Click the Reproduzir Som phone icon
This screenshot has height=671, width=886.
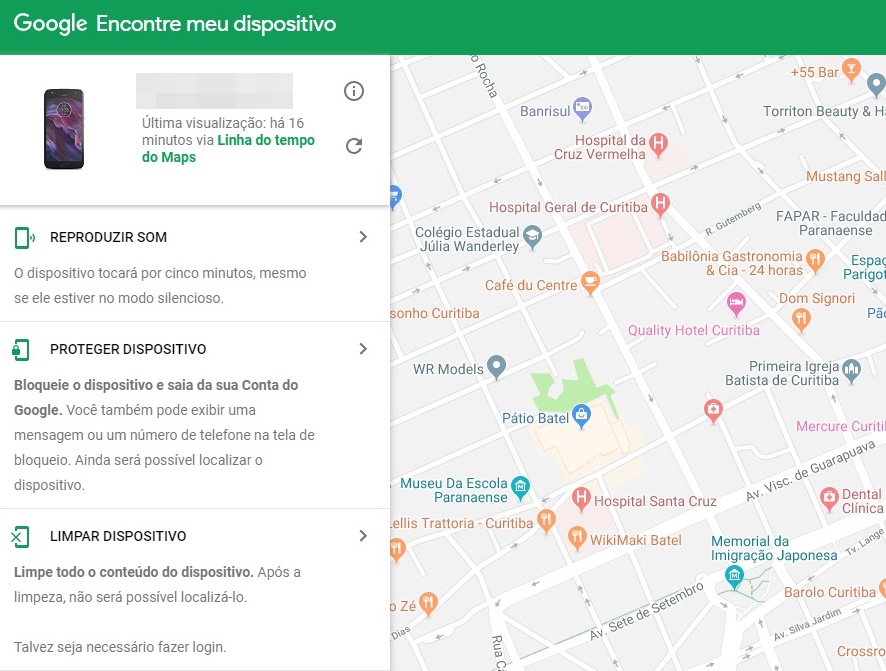(24, 238)
